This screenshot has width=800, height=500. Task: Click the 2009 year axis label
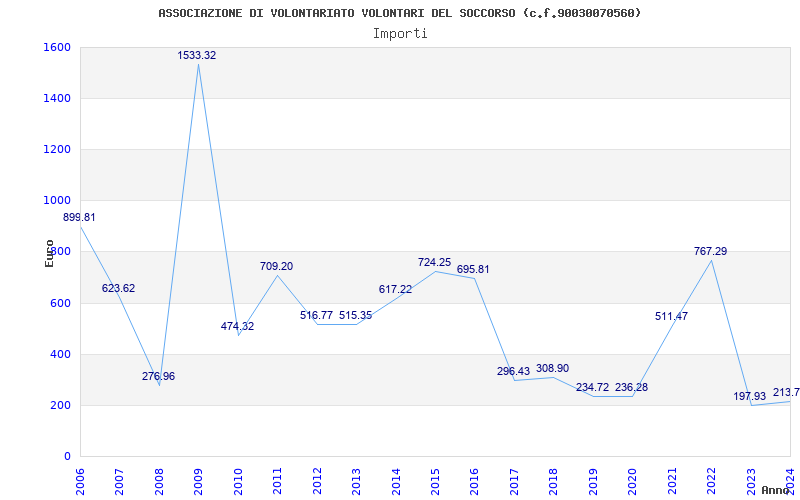198,481
